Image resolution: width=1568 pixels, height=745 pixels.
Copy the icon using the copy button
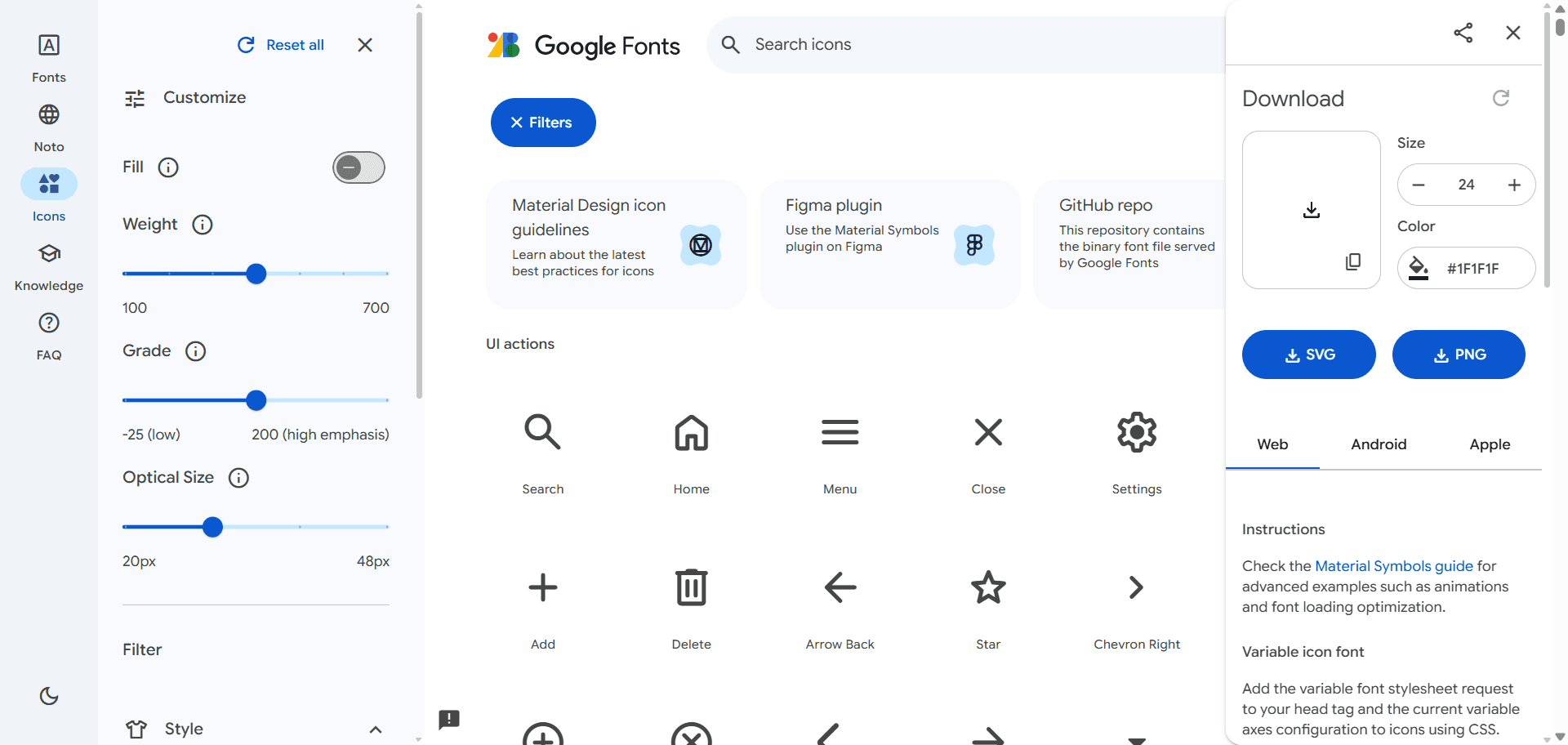coord(1353,261)
